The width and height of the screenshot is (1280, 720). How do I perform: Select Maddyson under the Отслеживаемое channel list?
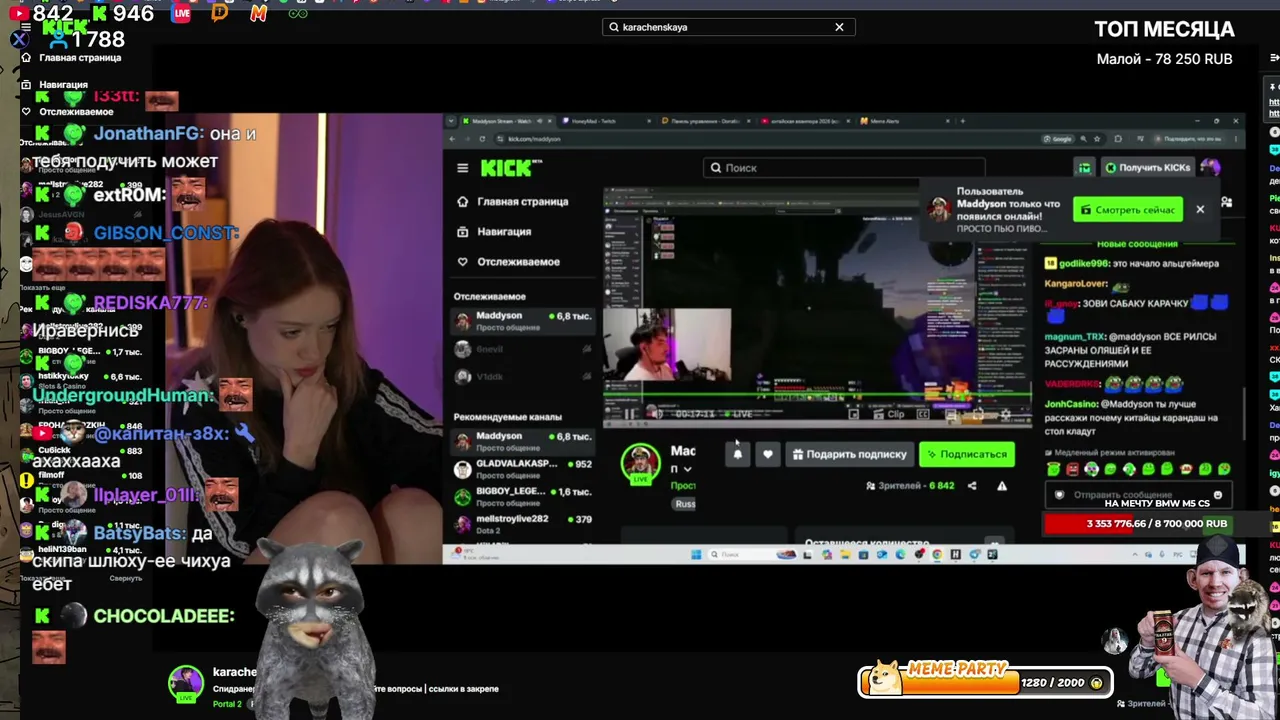pos(522,320)
